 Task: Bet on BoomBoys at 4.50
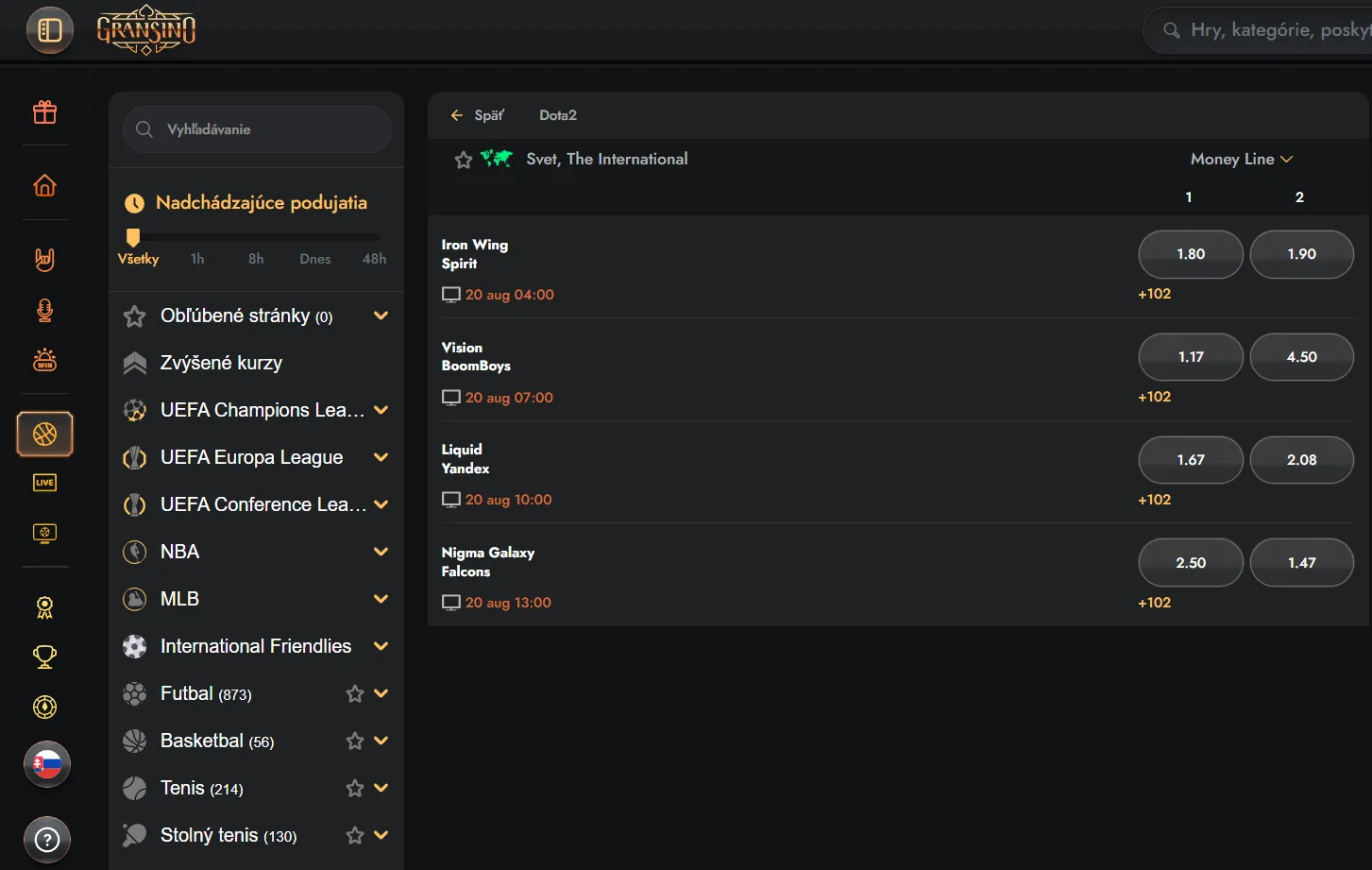pyautogui.click(x=1302, y=357)
